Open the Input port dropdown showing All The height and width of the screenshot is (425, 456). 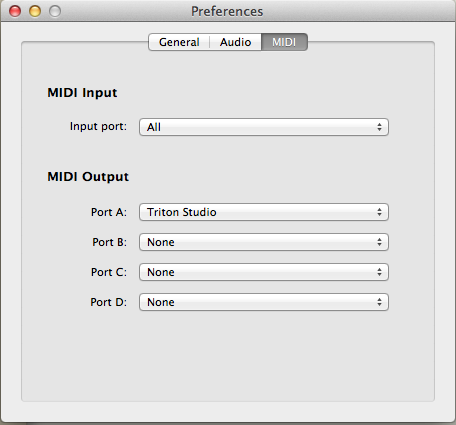click(264, 127)
